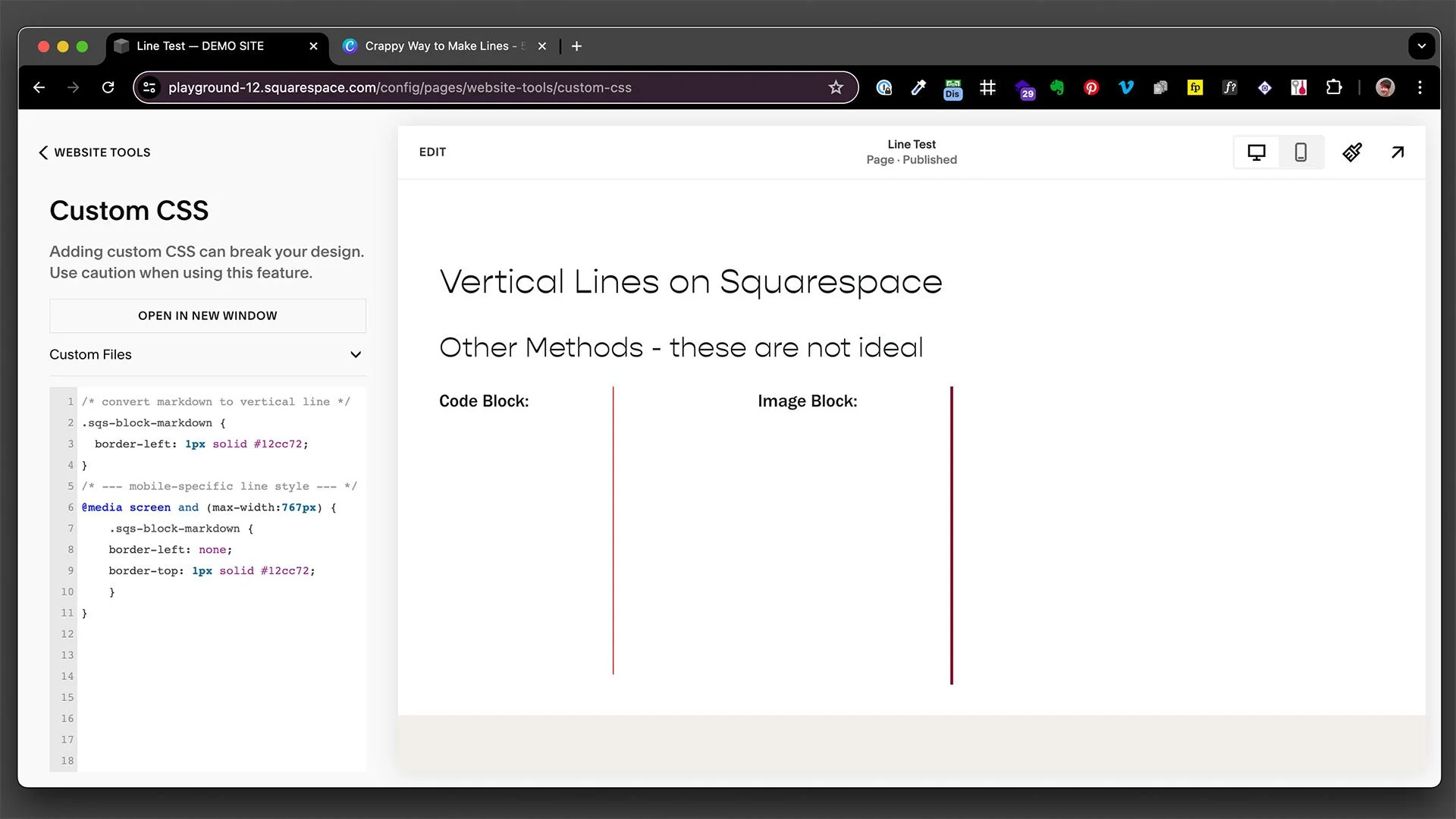
Task: Switch to desktop preview view
Action: pos(1257,152)
